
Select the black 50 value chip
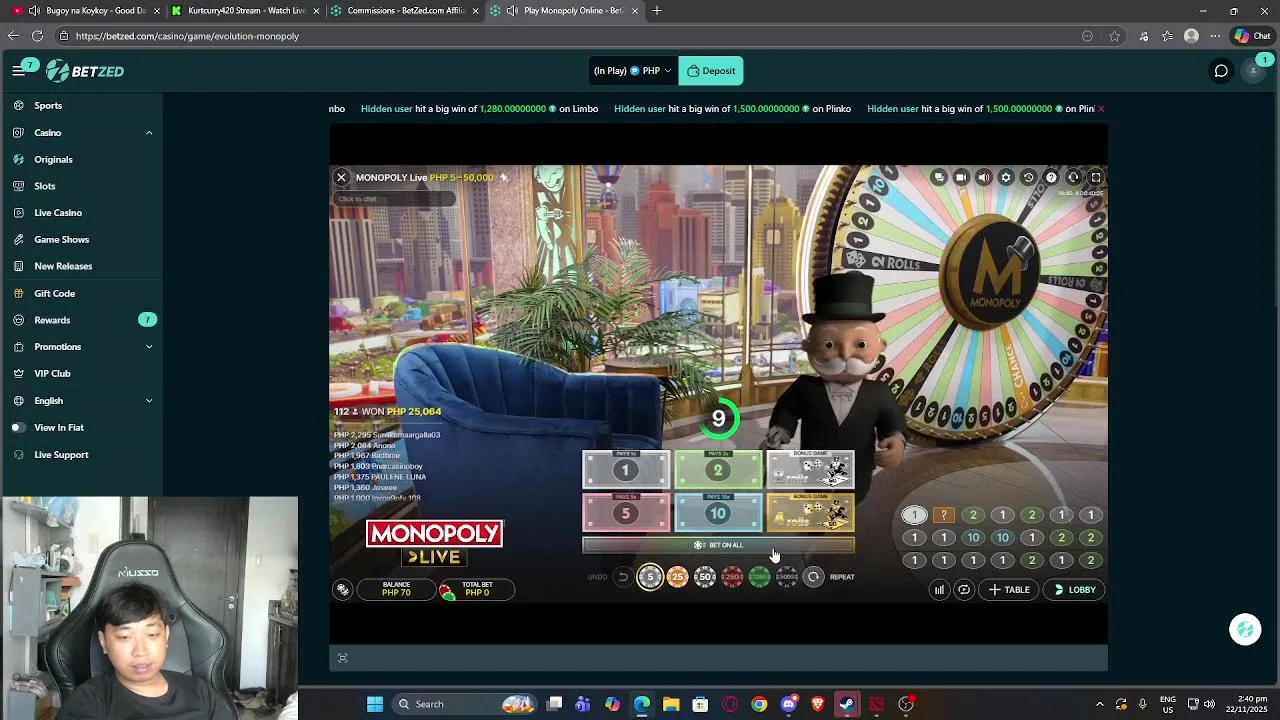tap(705, 577)
